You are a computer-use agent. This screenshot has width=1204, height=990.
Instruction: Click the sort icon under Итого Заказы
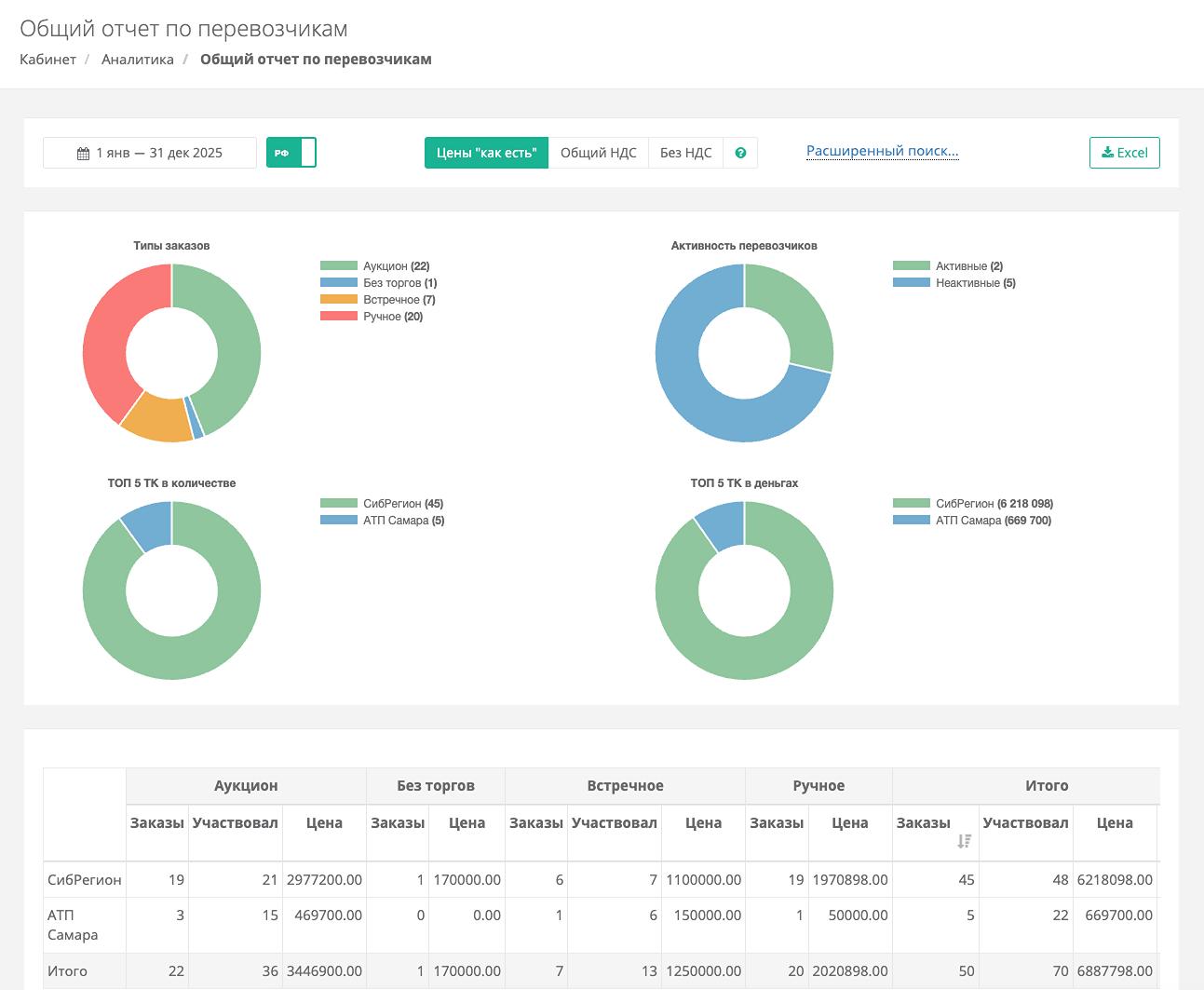[964, 841]
